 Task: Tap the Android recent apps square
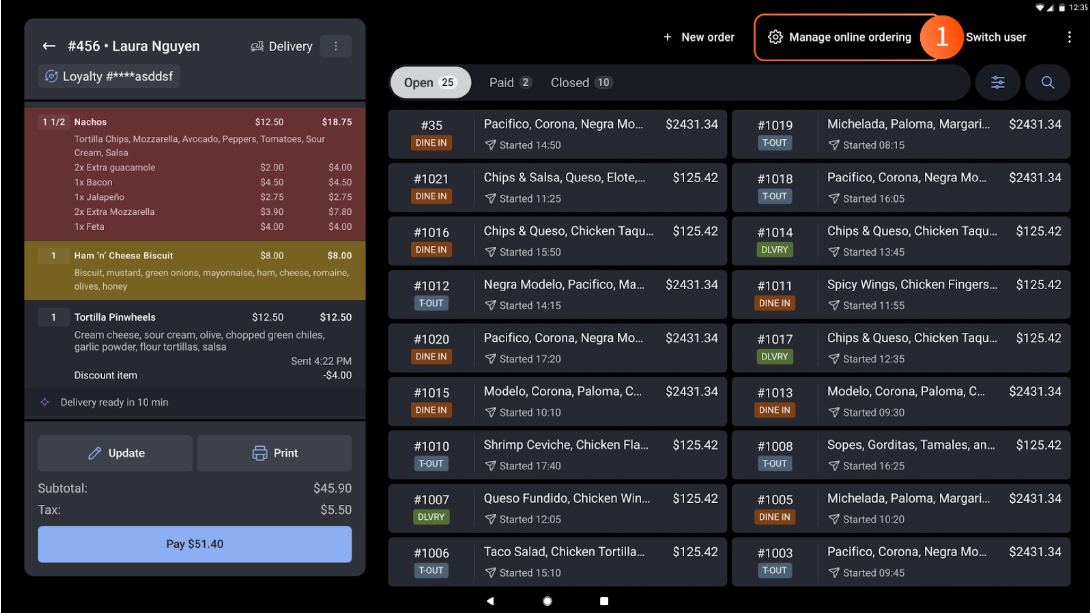(604, 601)
